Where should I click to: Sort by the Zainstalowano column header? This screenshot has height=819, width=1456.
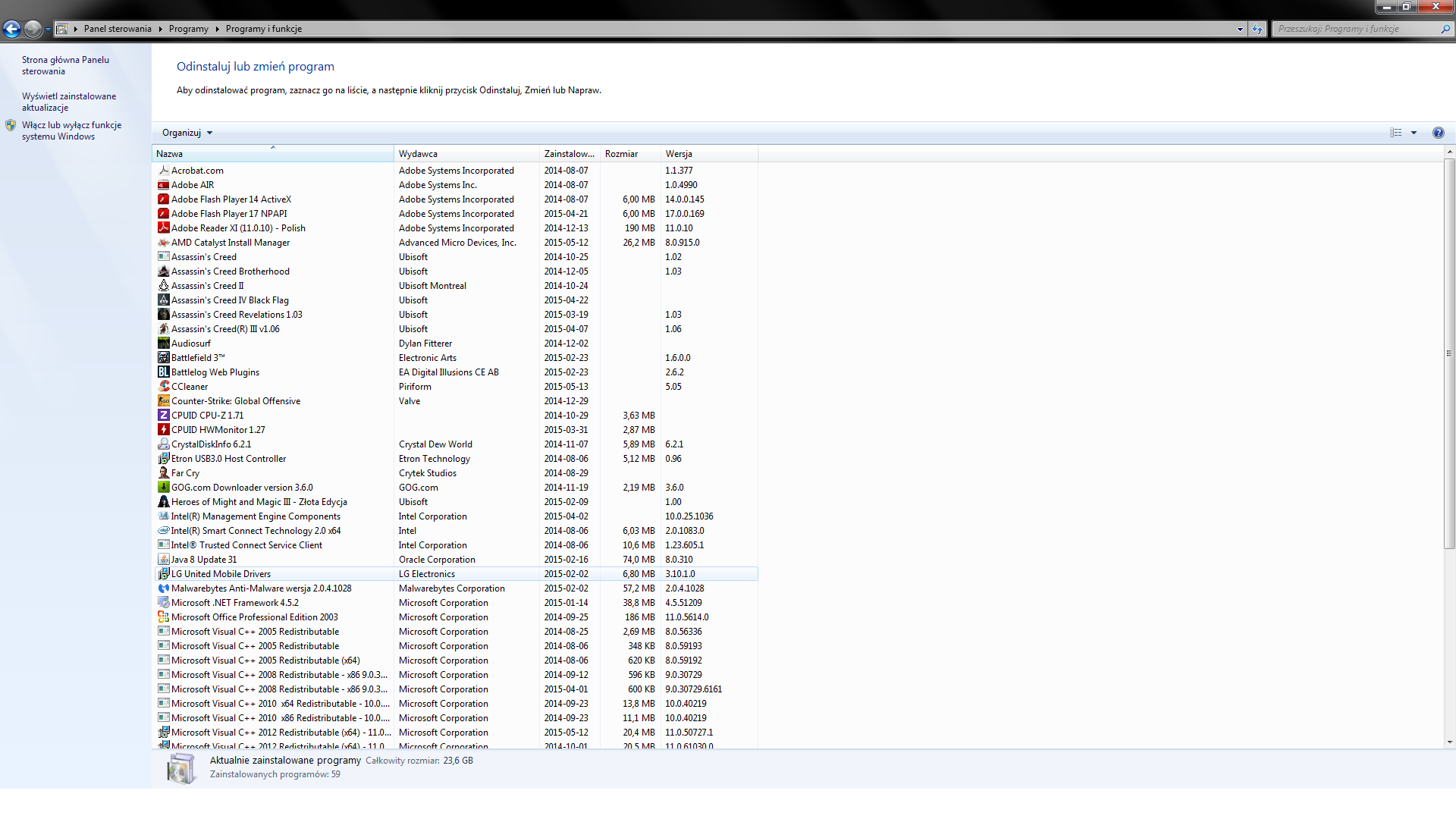tap(570, 154)
